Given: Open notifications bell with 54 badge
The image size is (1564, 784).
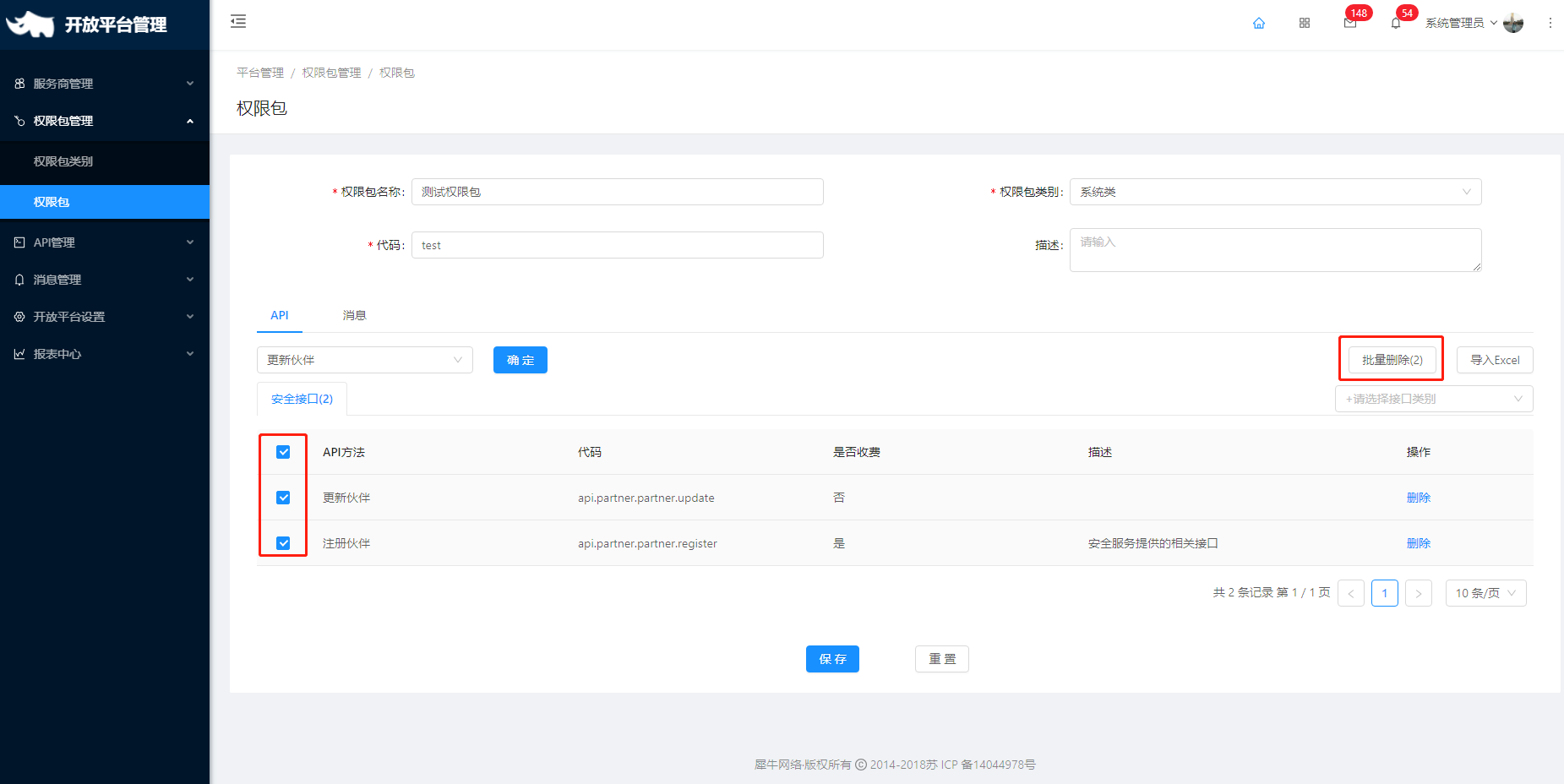Looking at the screenshot, I should click(x=1396, y=23).
